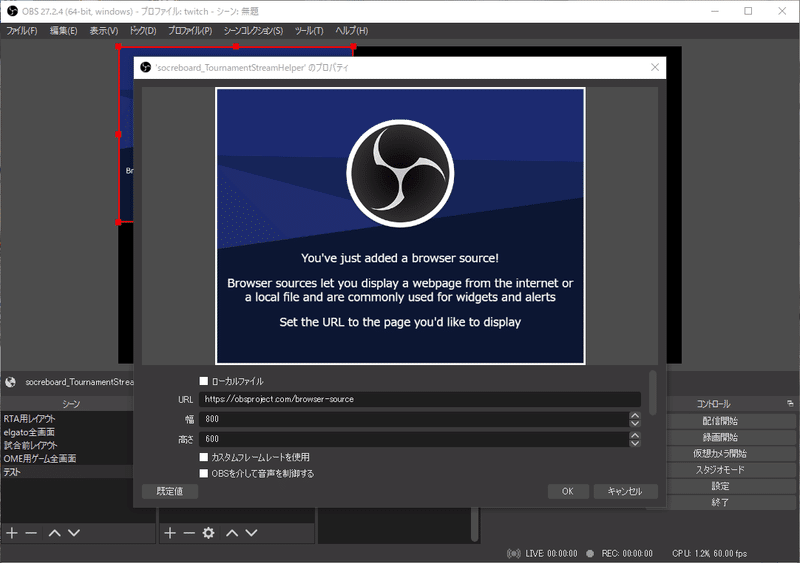
Task: Open the ドック(D) menu
Action: click(x=142, y=31)
